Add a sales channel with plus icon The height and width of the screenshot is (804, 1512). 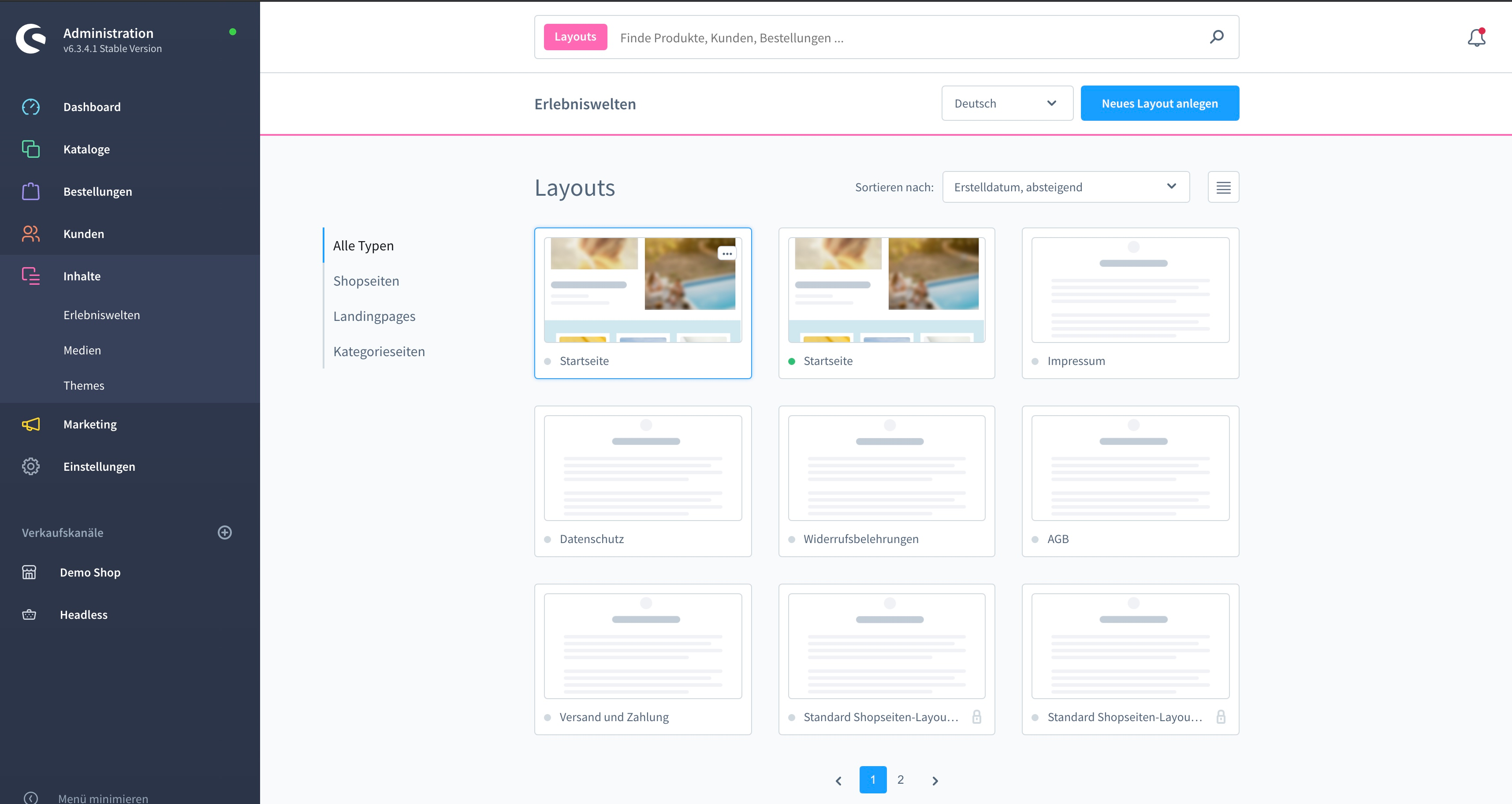[225, 532]
